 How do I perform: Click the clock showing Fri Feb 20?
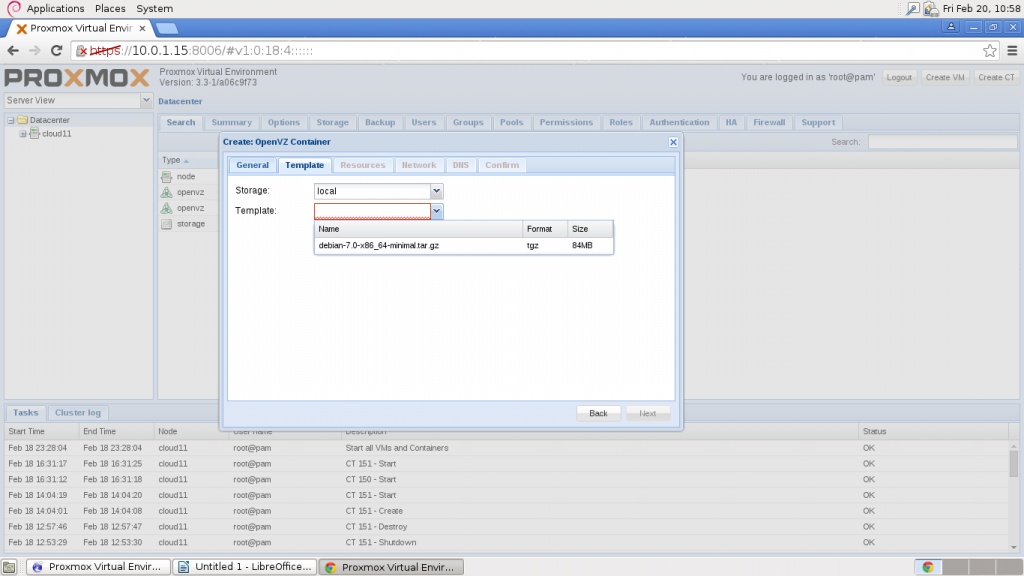(x=981, y=8)
